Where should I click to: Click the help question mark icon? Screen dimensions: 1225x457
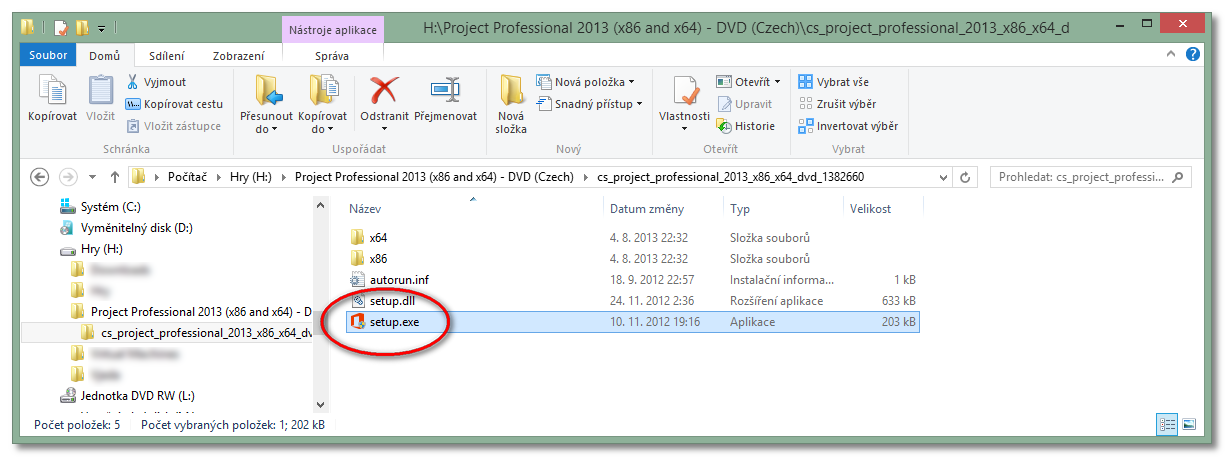click(x=1192, y=55)
